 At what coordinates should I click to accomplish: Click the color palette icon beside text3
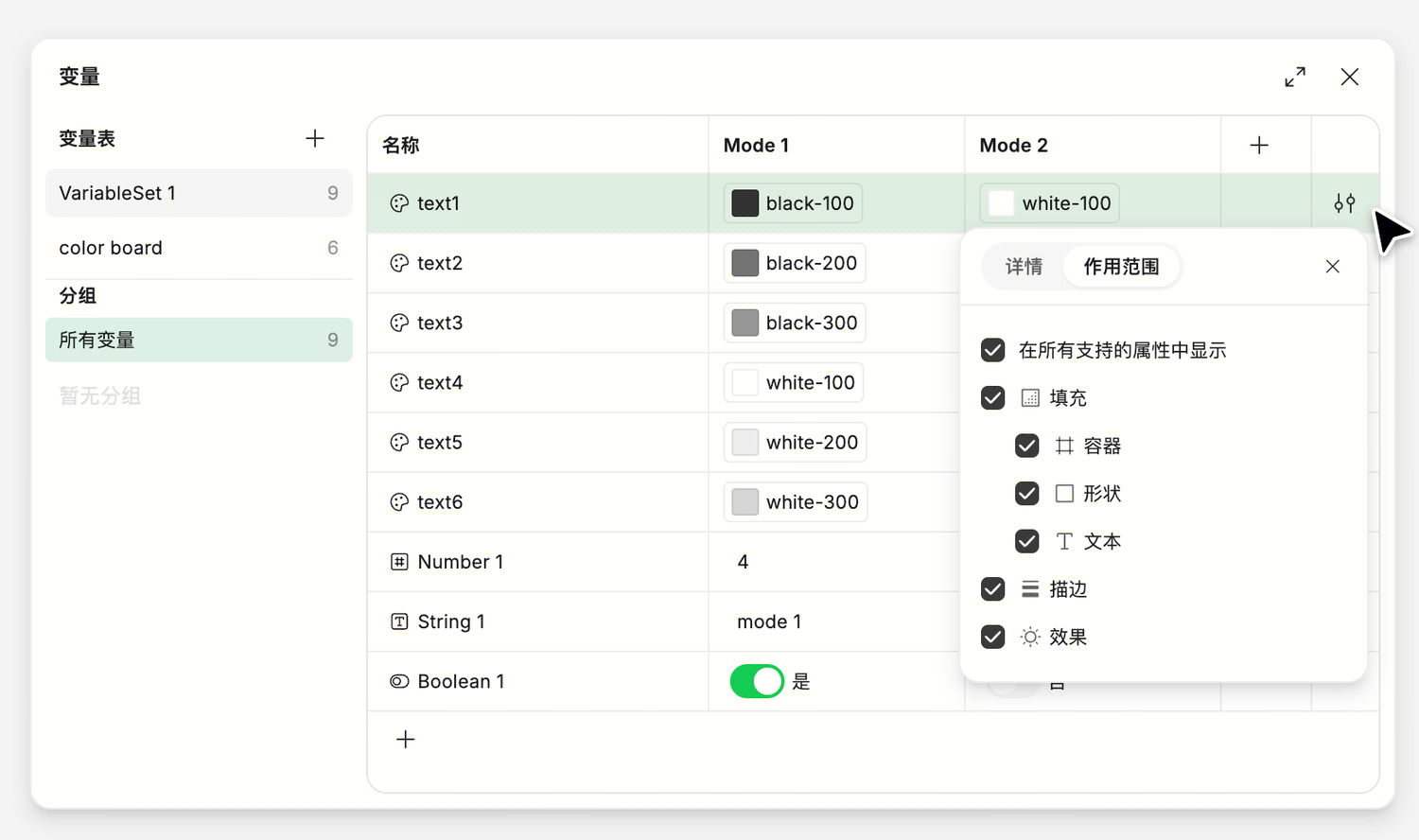pos(399,323)
